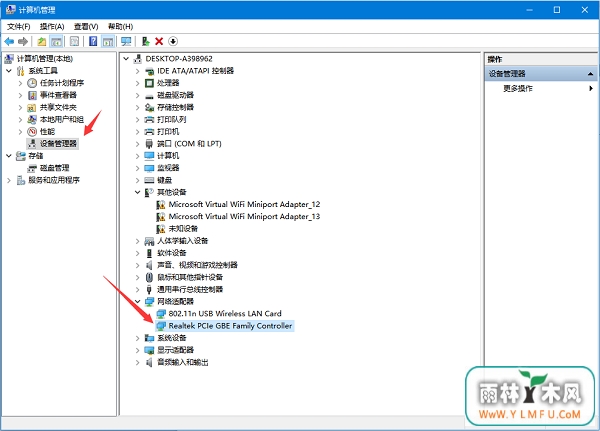The height and width of the screenshot is (431, 600).
Task: Select Microsoft Virtual WiFi Miniport Adapter_13
Action: coord(244,217)
